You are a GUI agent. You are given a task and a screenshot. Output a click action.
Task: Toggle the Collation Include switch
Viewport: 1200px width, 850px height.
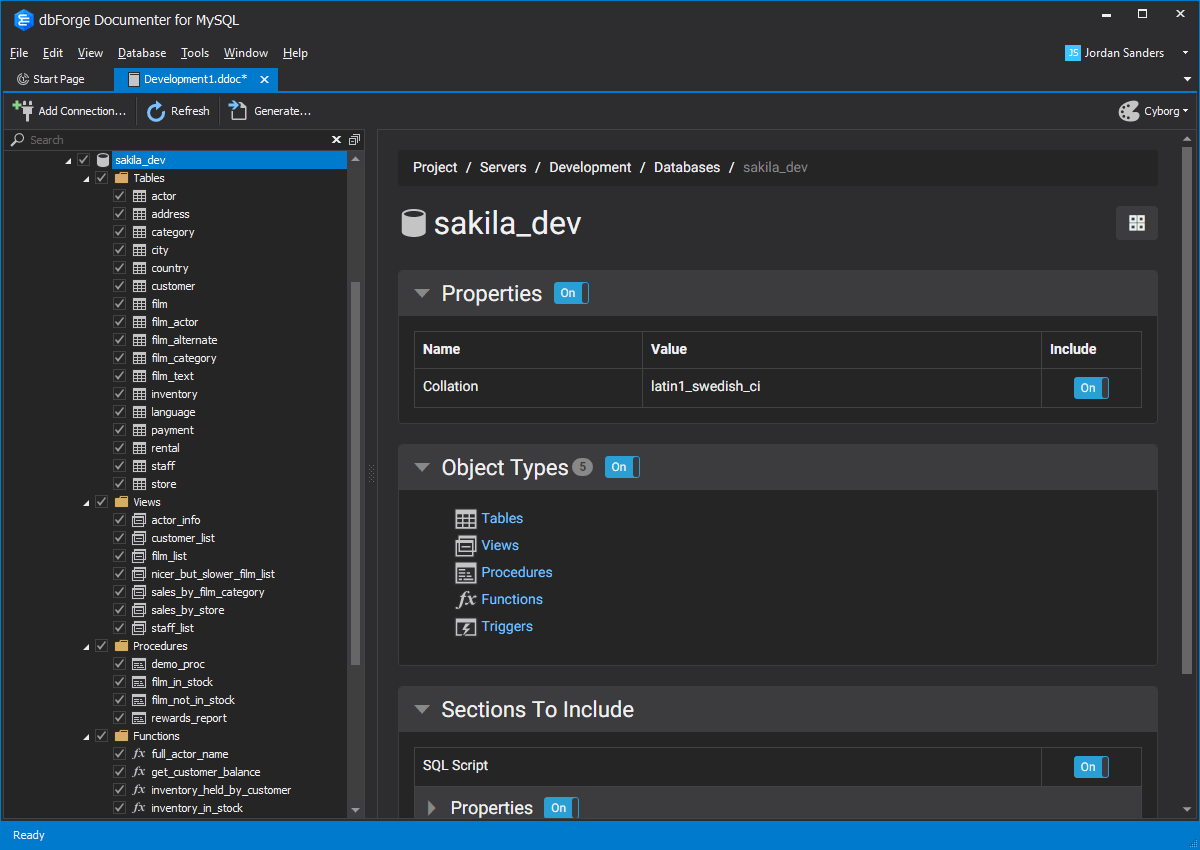(1091, 388)
